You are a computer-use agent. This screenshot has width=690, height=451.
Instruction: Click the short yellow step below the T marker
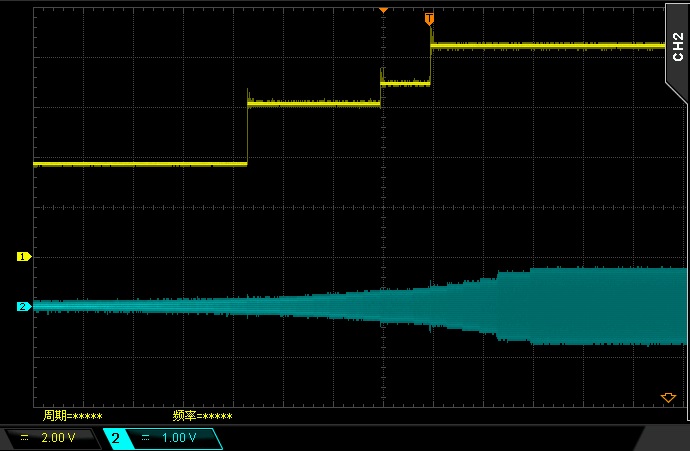point(405,84)
